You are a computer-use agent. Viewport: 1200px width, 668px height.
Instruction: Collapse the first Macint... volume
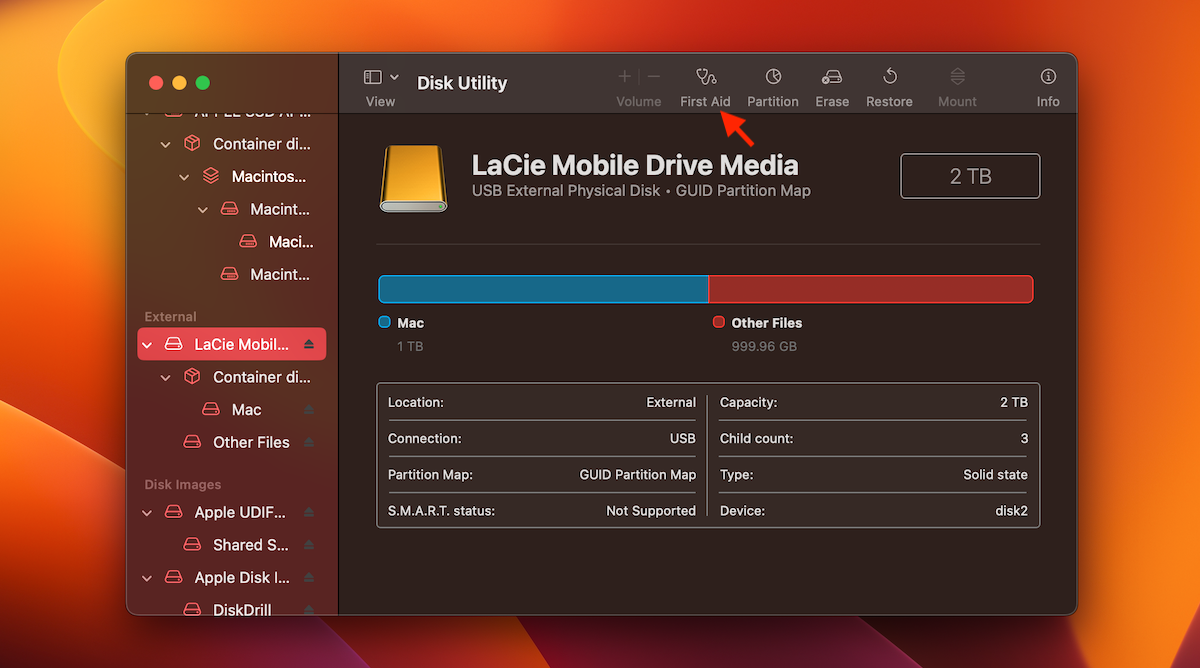click(x=203, y=210)
